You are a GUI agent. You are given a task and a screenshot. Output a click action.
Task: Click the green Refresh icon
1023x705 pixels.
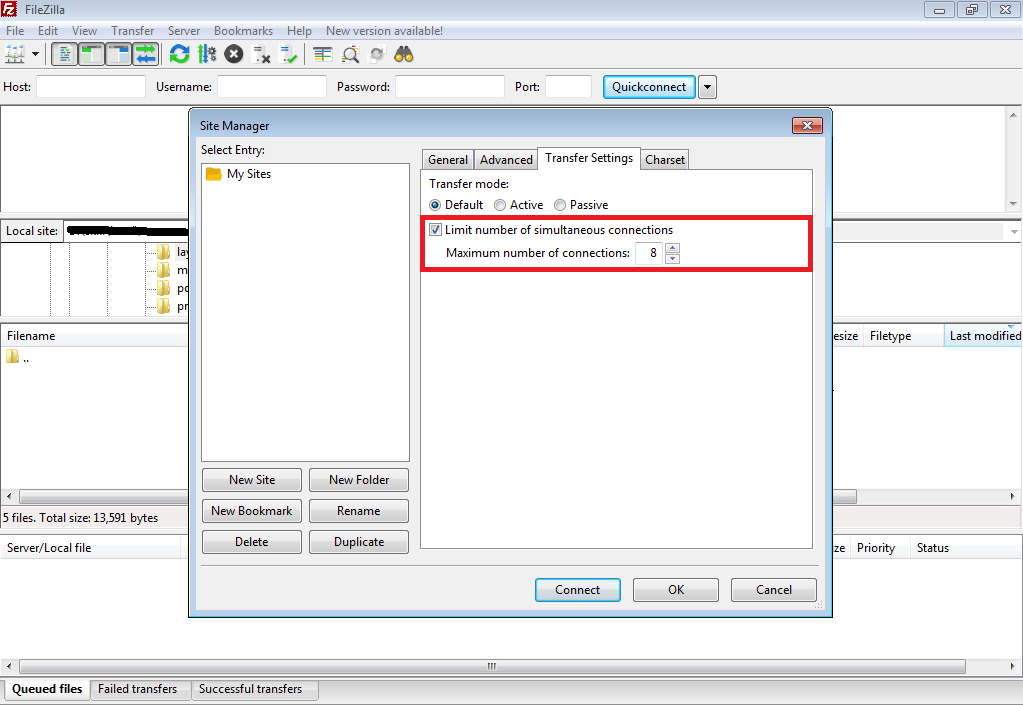point(179,54)
